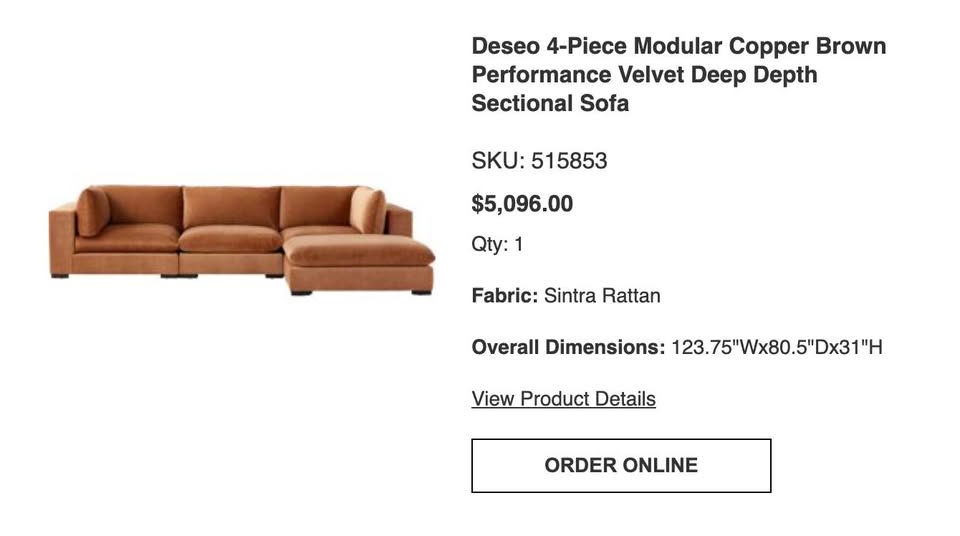This screenshot has width=960, height=536.
Task: Click the bold Fabric label
Action: pyautogui.click(x=504, y=296)
